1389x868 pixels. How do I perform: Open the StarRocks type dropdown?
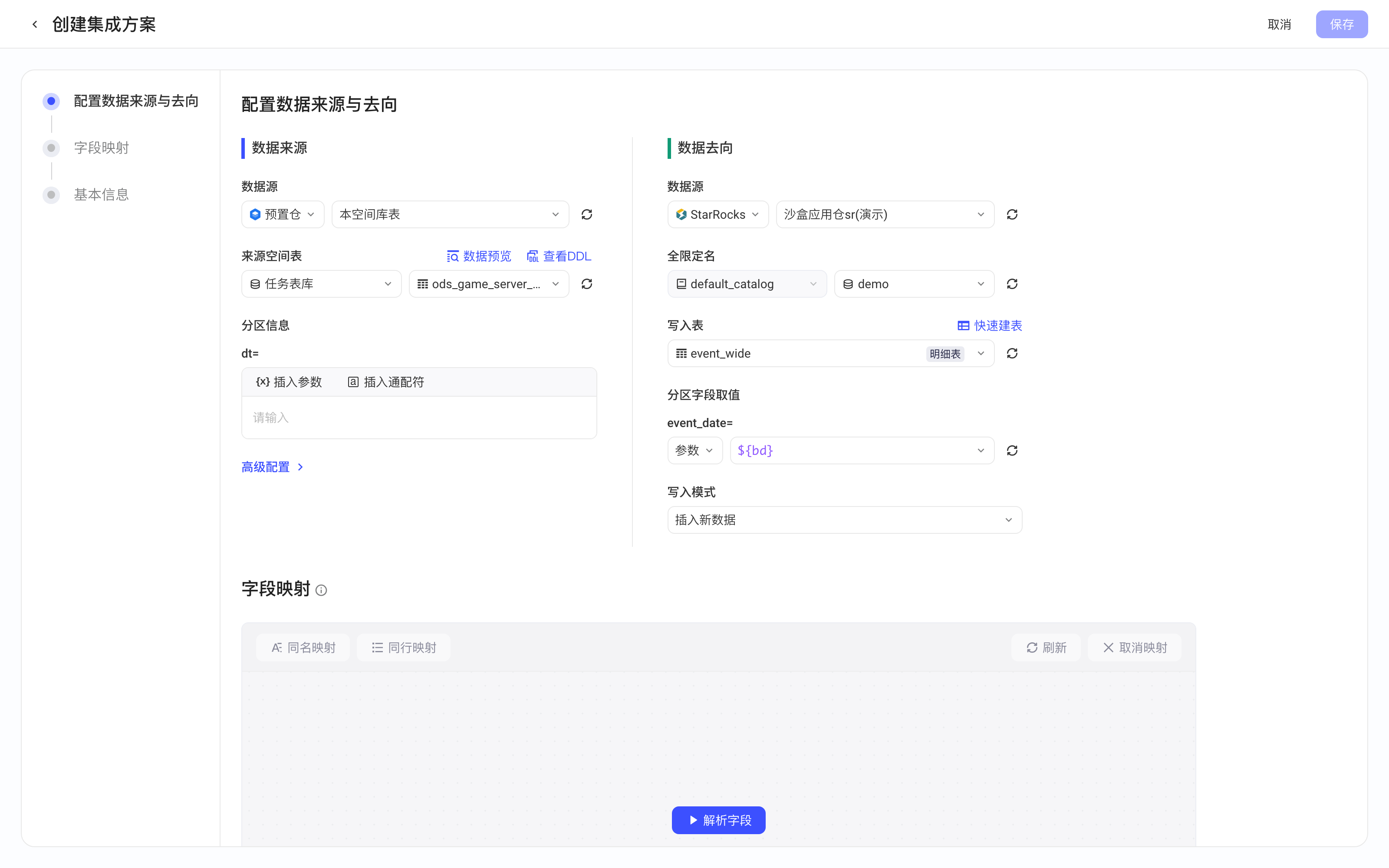tap(718, 214)
